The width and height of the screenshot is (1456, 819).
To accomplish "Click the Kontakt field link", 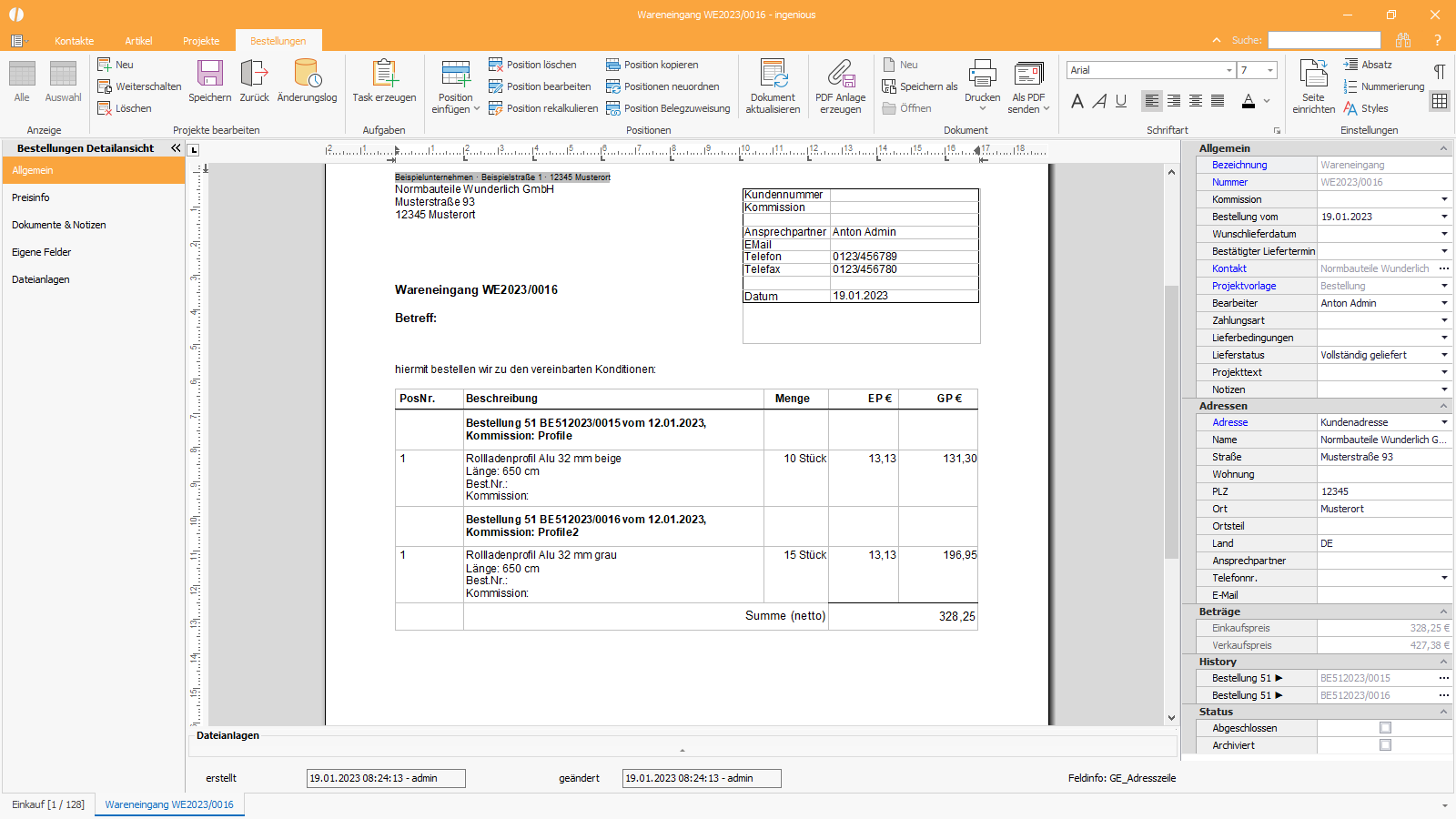I will click(1228, 268).
